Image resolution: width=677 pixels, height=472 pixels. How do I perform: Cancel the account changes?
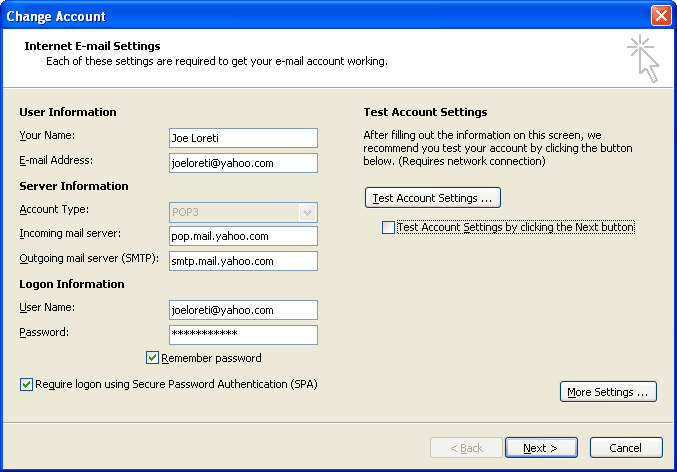click(x=626, y=448)
